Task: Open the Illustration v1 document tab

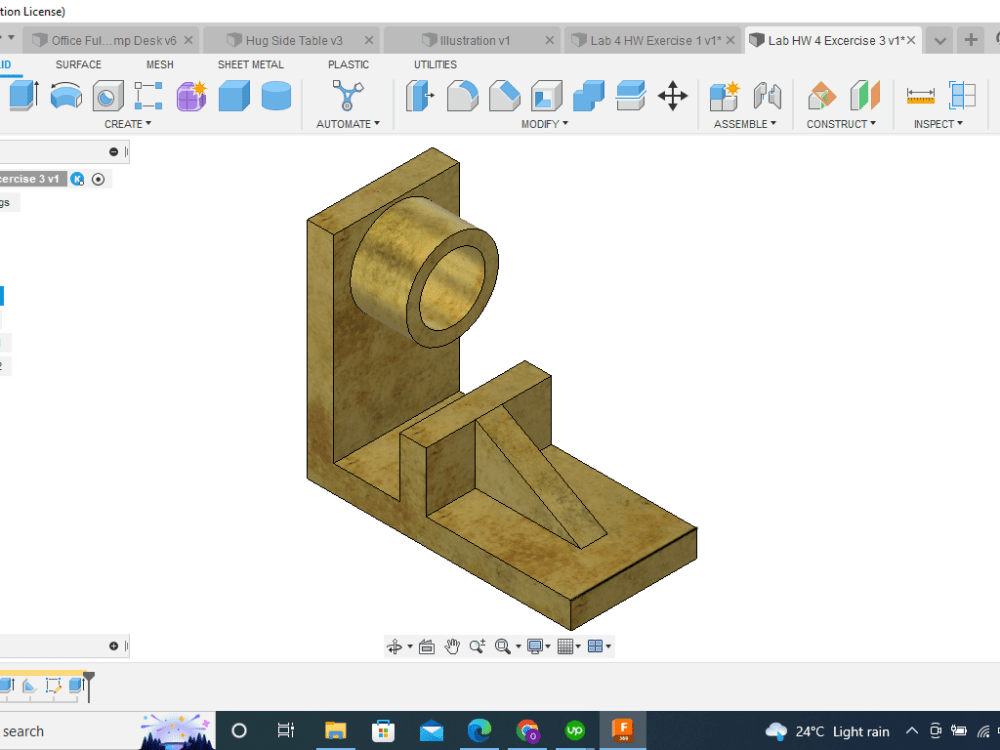Action: coord(474,40)
